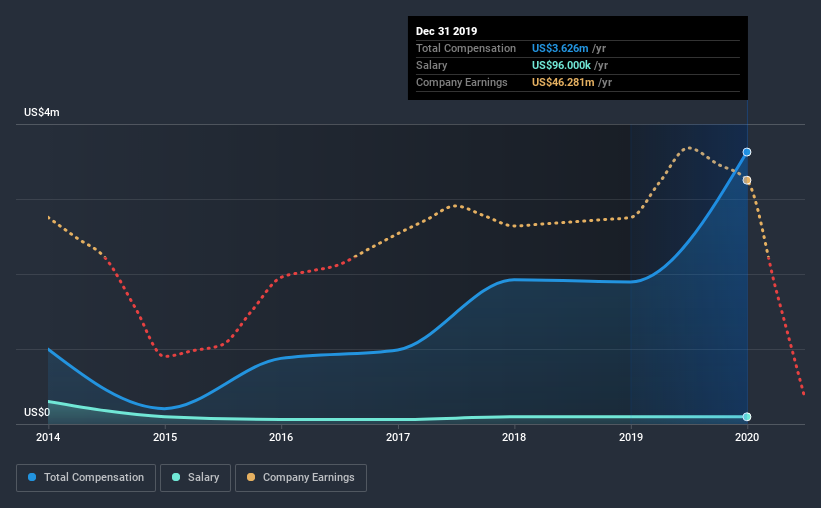The height and width of the screenshot is (508, 821).
Task: Click the 2019 x-axis label
Action: coord(631,437)
